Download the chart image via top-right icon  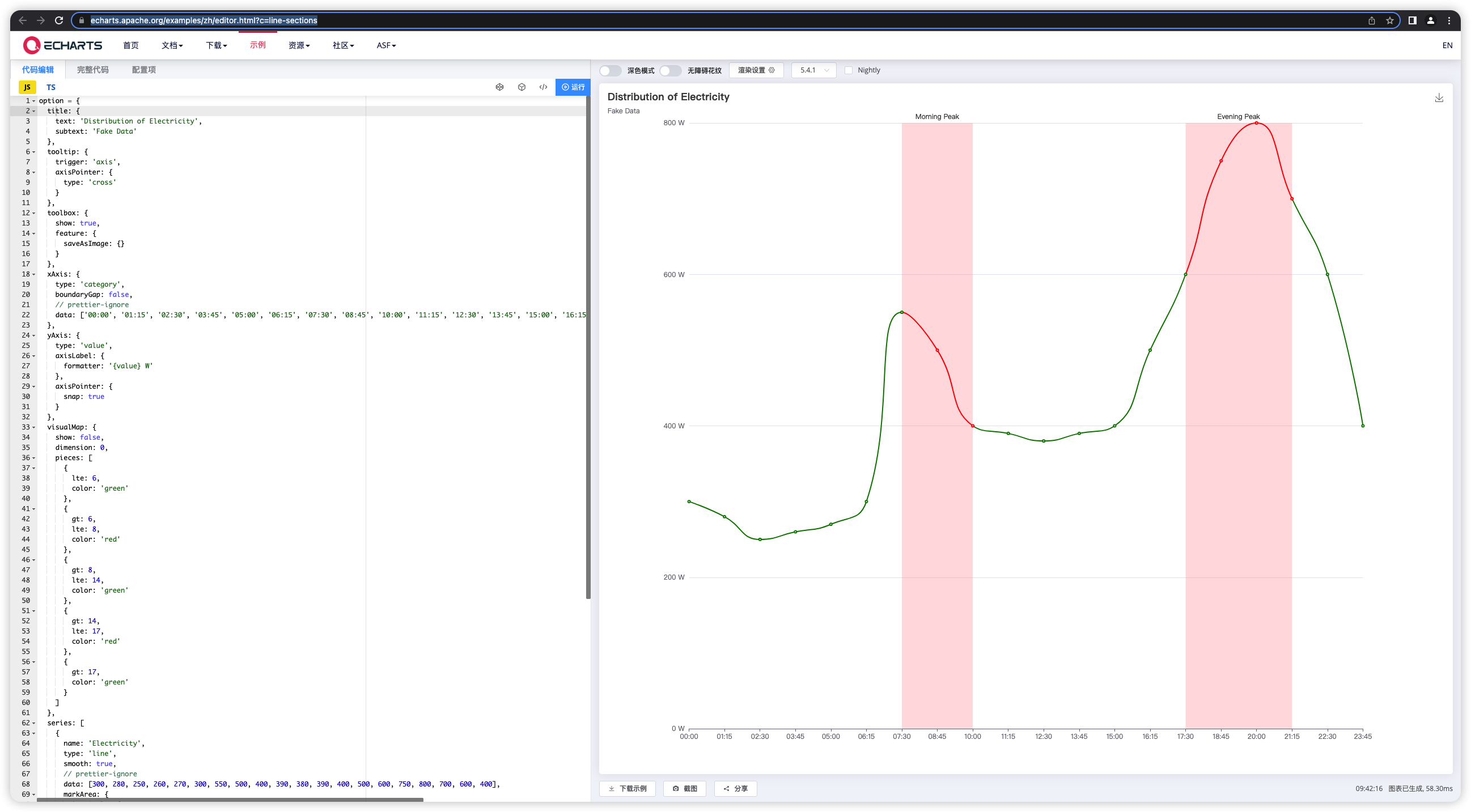coord(1440,97)
